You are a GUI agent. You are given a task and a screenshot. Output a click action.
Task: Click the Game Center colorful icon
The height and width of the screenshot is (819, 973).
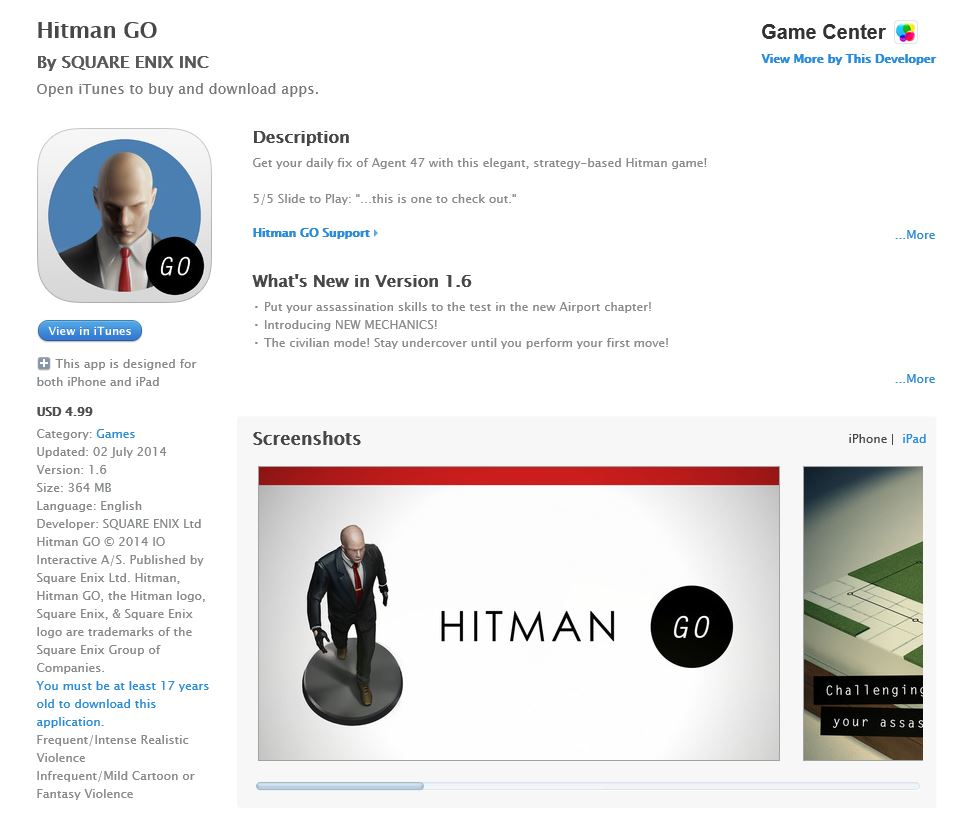[906, 32]
